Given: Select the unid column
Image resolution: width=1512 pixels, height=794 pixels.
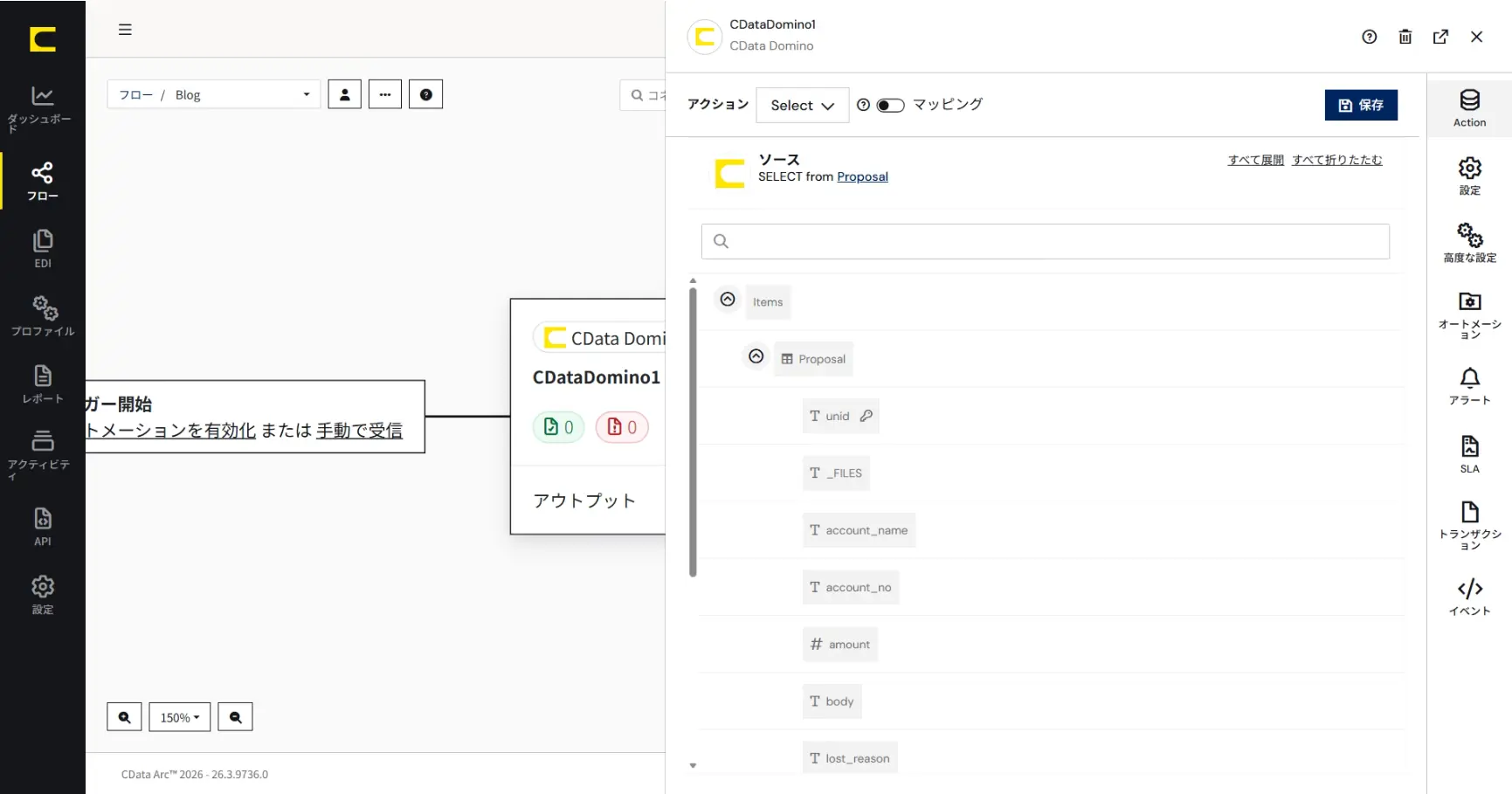Looking at the screenshot, I should click(x=840, y=416).
